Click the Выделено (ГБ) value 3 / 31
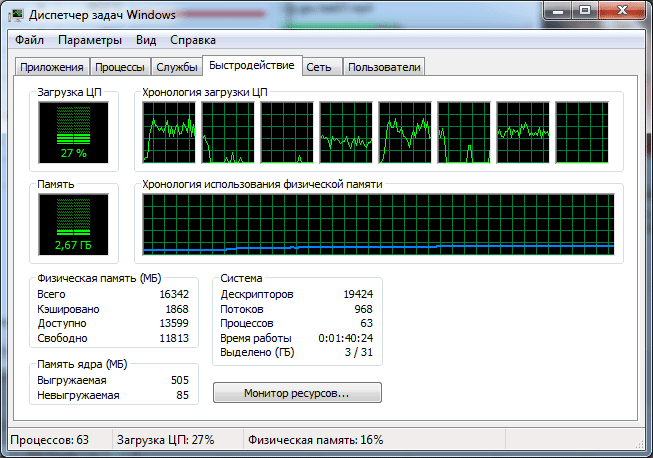The image size is (653, 458). (359, 352)
